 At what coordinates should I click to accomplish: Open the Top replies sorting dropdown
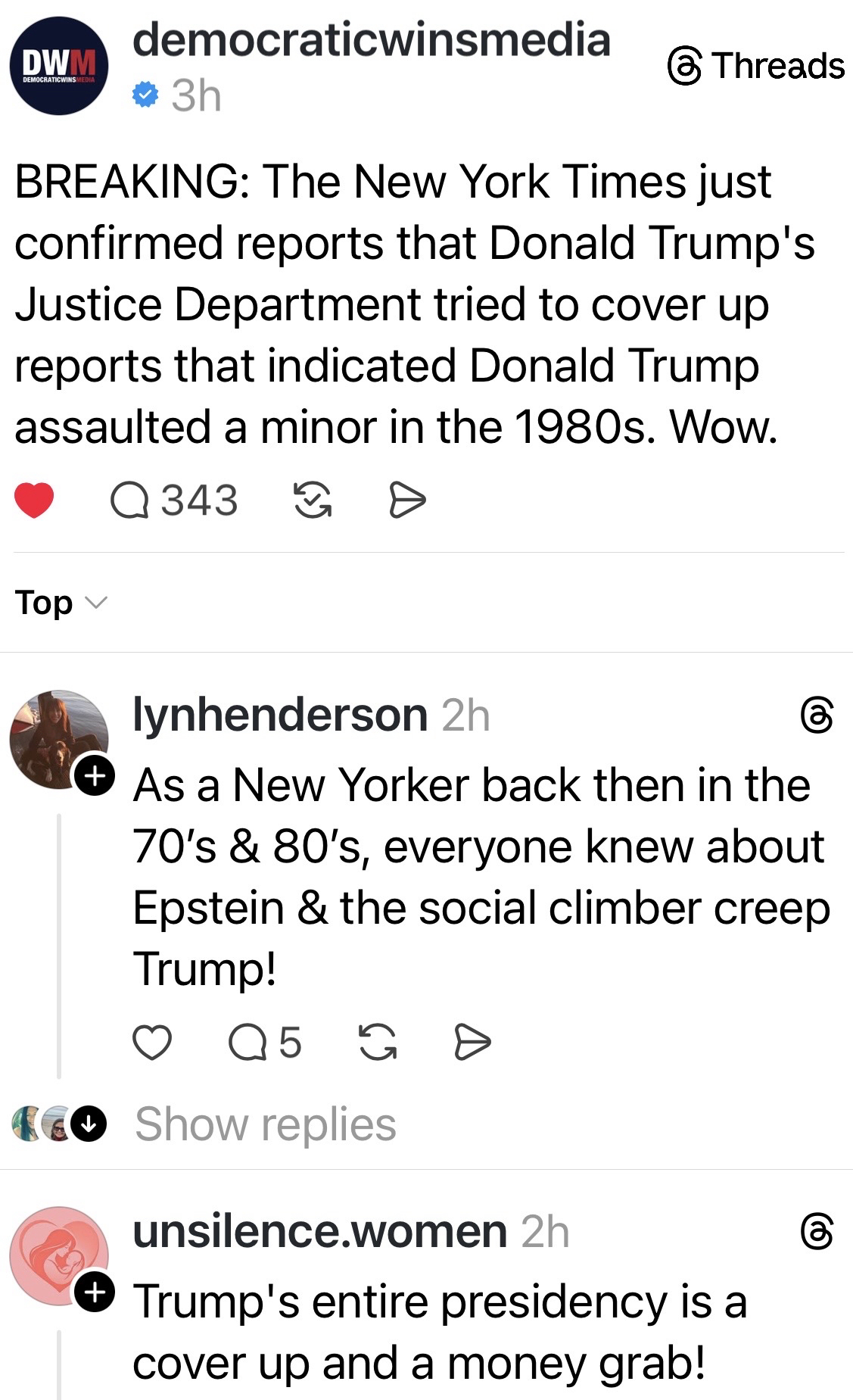(61, 603)
